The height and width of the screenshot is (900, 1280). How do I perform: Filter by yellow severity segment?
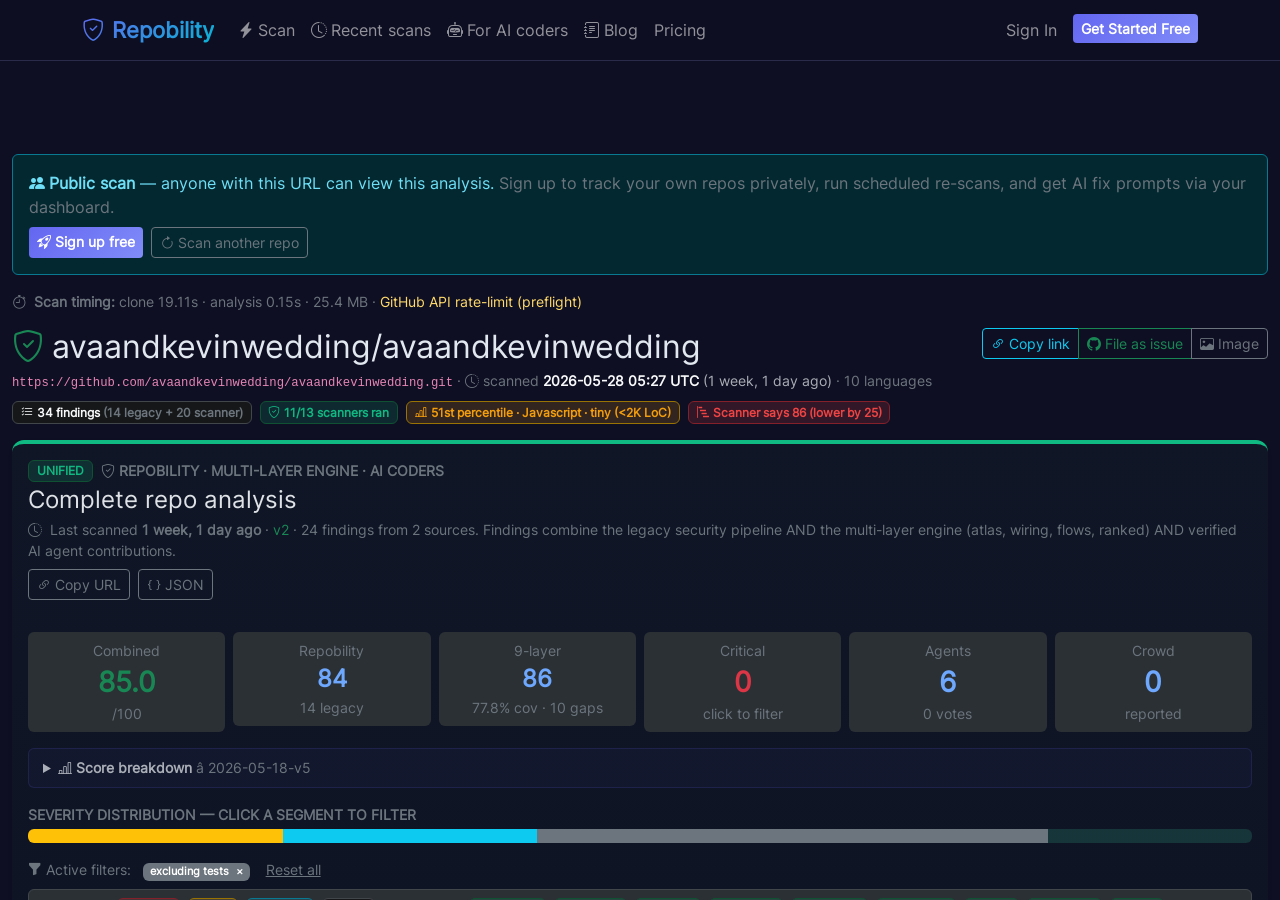[x=155, y=836]
